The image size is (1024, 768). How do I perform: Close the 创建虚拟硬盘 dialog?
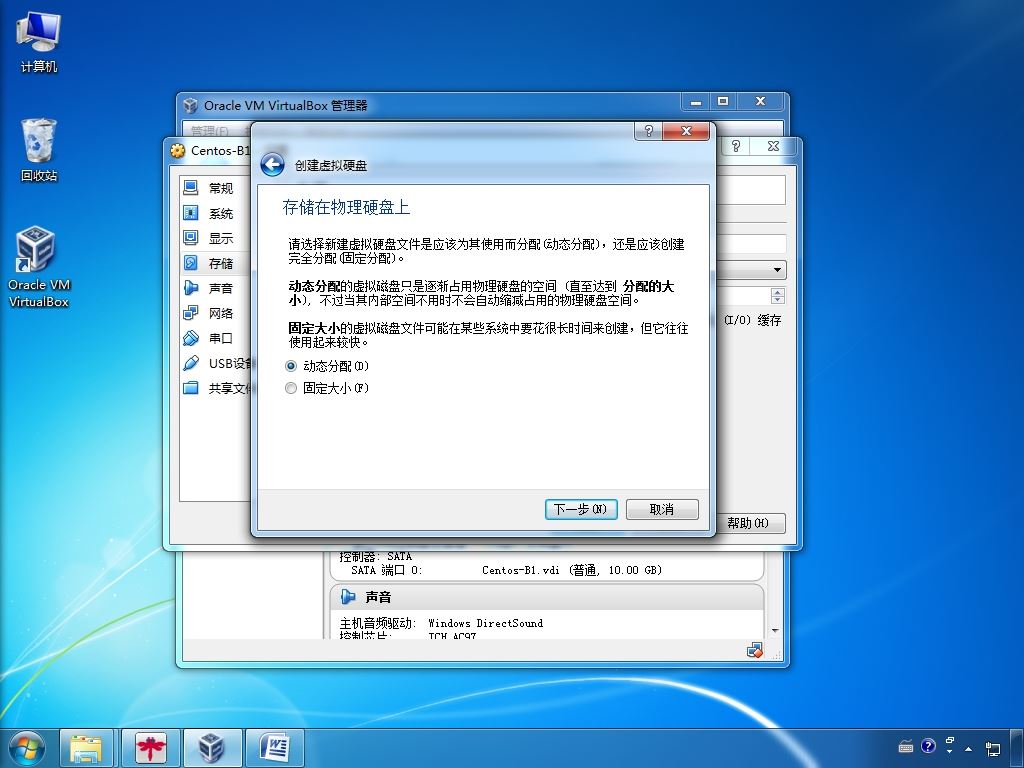(686, 131)
